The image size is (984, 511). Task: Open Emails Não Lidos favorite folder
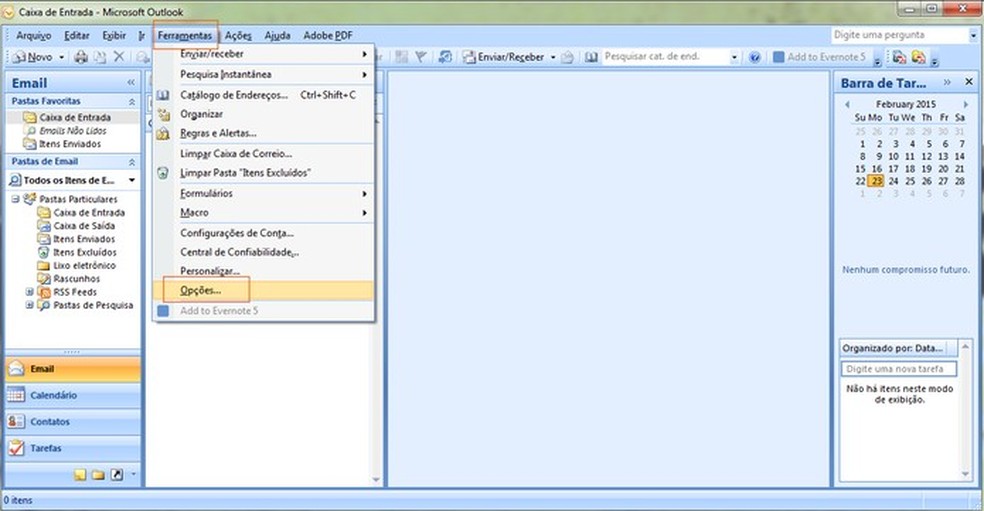pyautogui.click(x=66, y=131)
